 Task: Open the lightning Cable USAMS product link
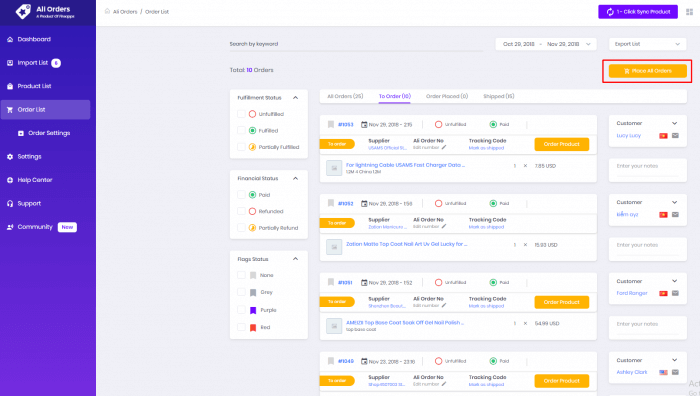[405, 165]
